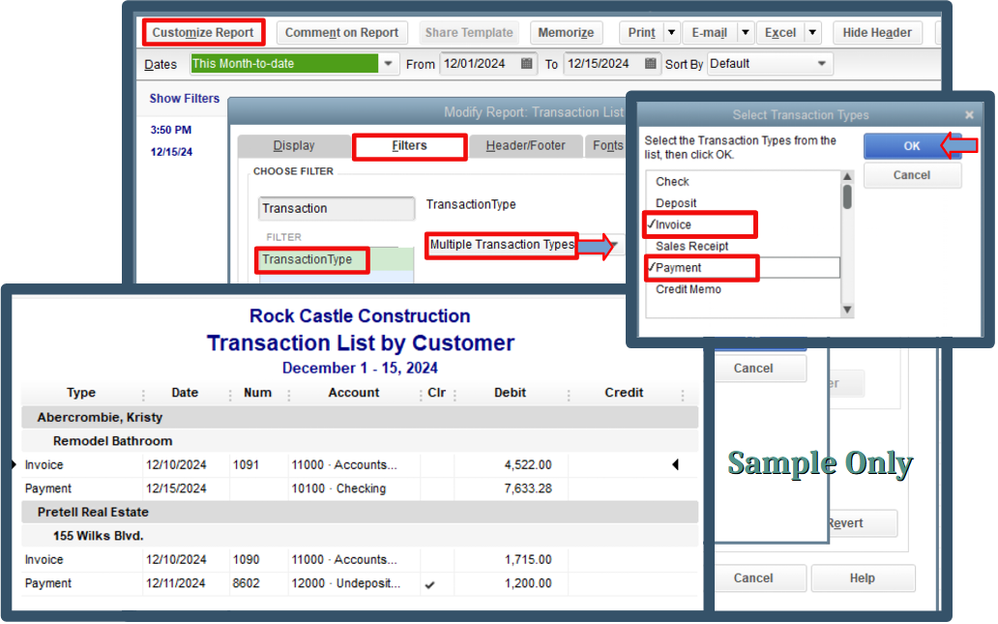Click the Clr column header
Viewport: 998px width, 624px height.
pyautogui.click(x=437, y=393)
